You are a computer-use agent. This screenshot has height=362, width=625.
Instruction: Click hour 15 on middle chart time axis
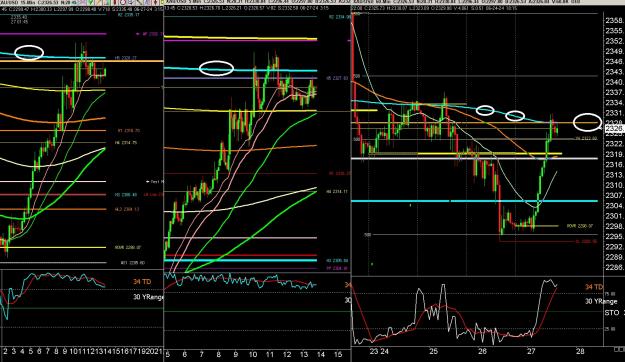click(338, 354)
